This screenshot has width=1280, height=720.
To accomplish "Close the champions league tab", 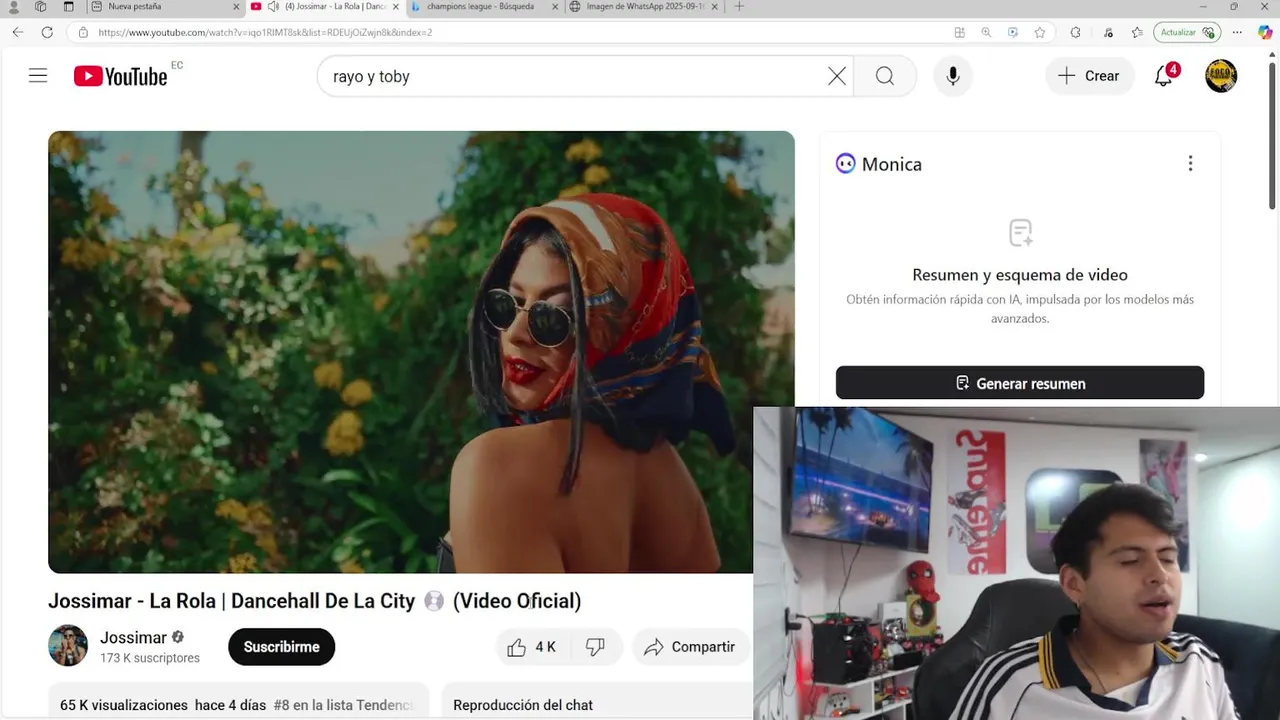I will 555,7.
